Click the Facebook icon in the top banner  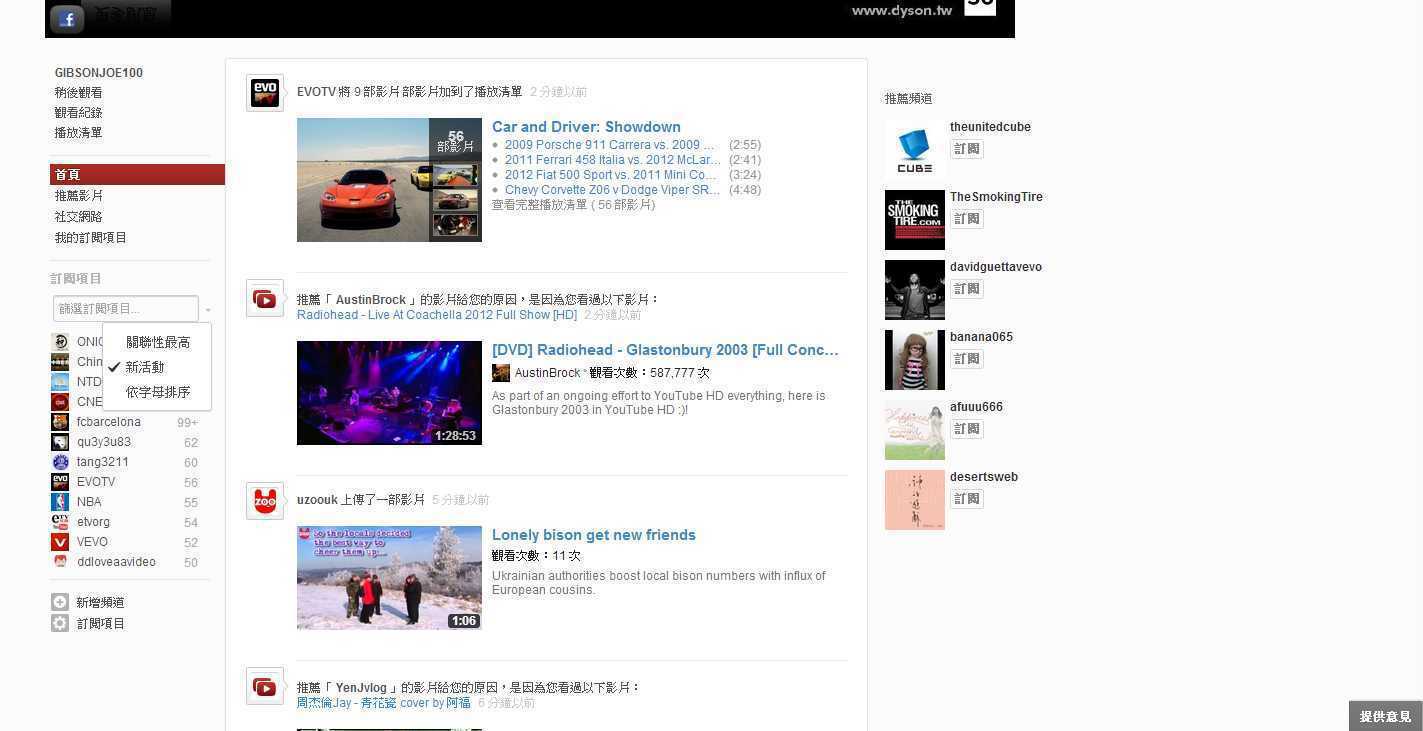pos(67,19)
